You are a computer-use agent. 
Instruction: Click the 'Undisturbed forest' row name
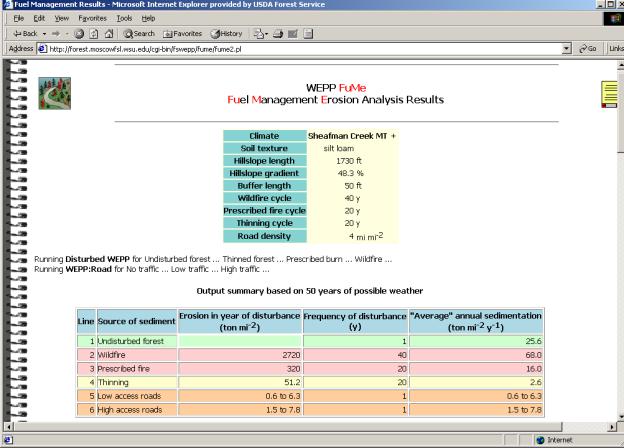[131, 341]
